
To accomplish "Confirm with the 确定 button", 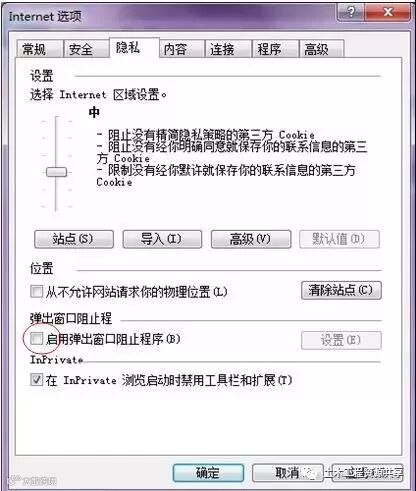I will point(208,473).
